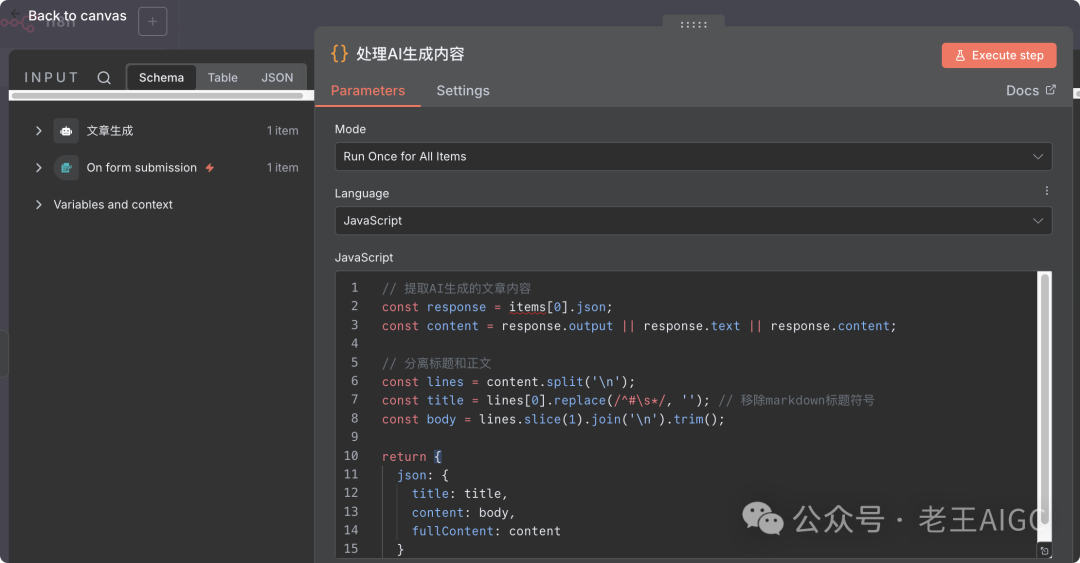The height and width of the screenshot is (563, 1080).
Task: Click '1 item' count for 文章生成
Action: (x=282, y=131)
